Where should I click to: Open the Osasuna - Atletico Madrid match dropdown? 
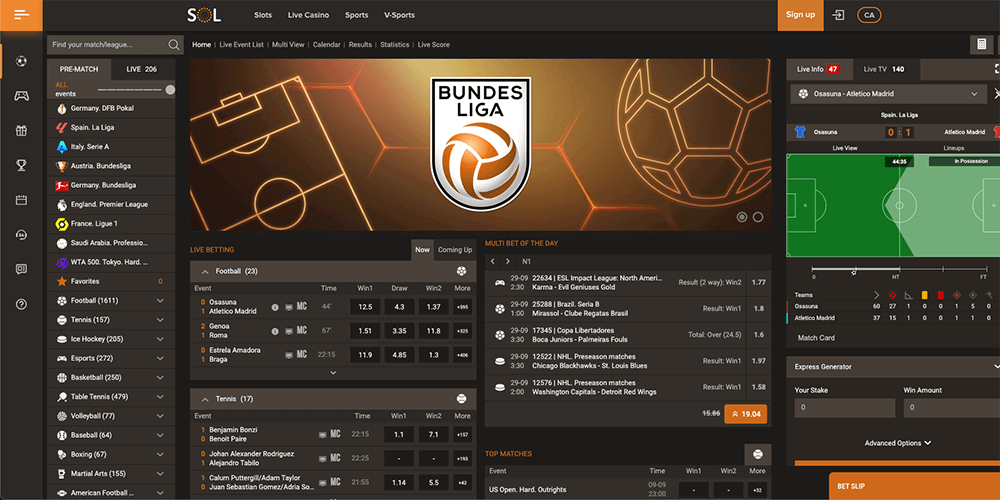[x=887, y=94]
